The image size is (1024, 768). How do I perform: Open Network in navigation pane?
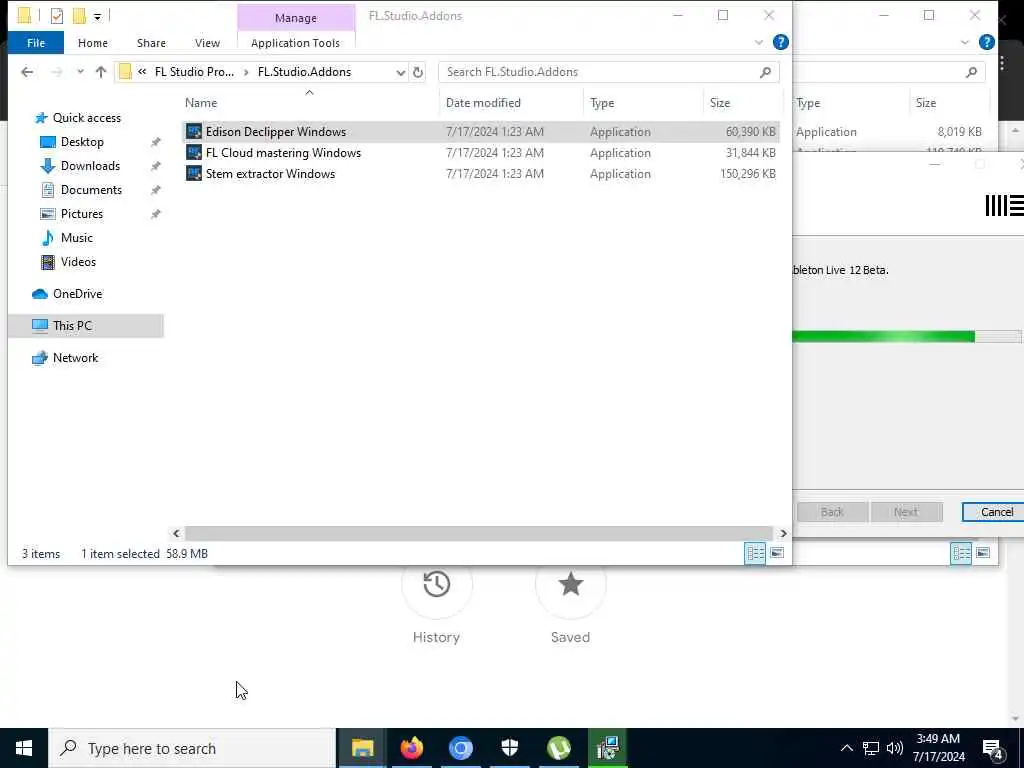coord(75,358)
